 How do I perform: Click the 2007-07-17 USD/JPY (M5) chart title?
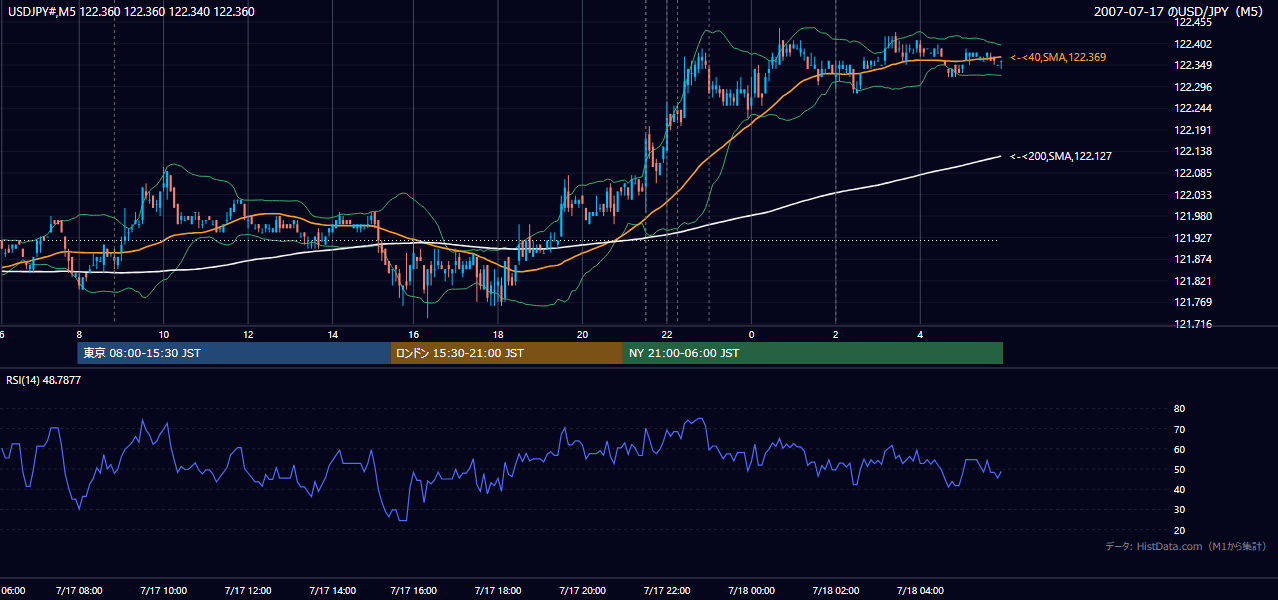(1180, 12)
